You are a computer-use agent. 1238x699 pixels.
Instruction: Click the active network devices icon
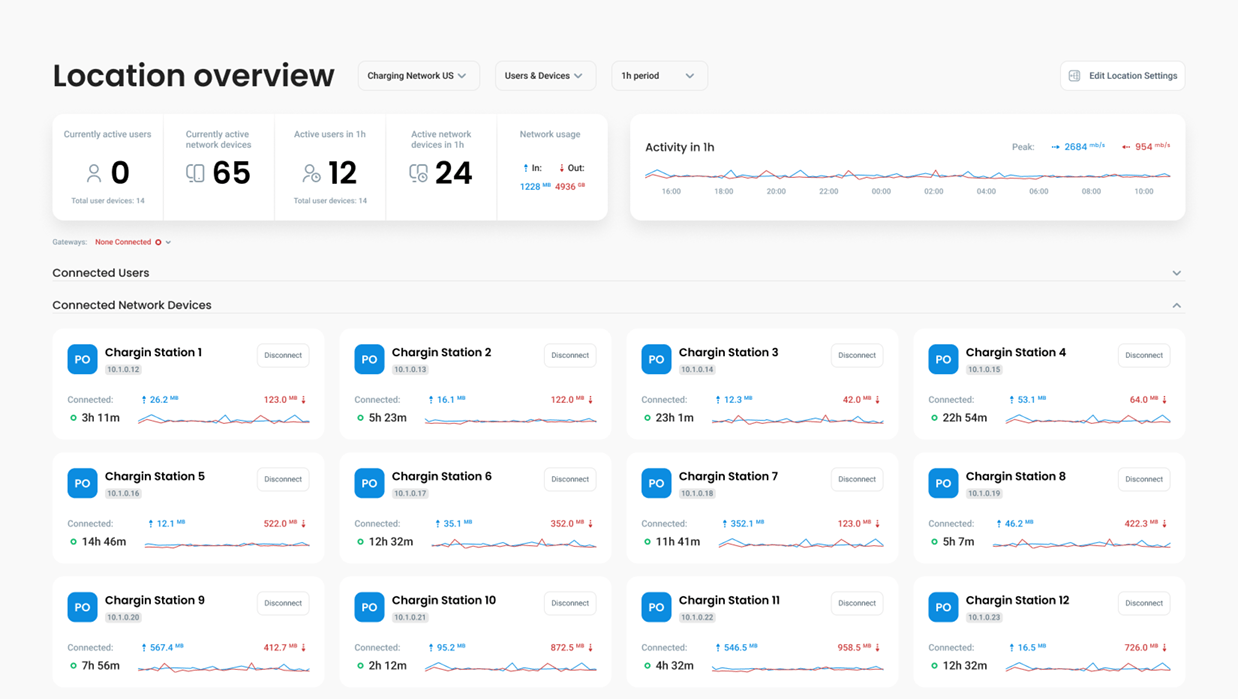pyautogui.click(x=195, y=174)
